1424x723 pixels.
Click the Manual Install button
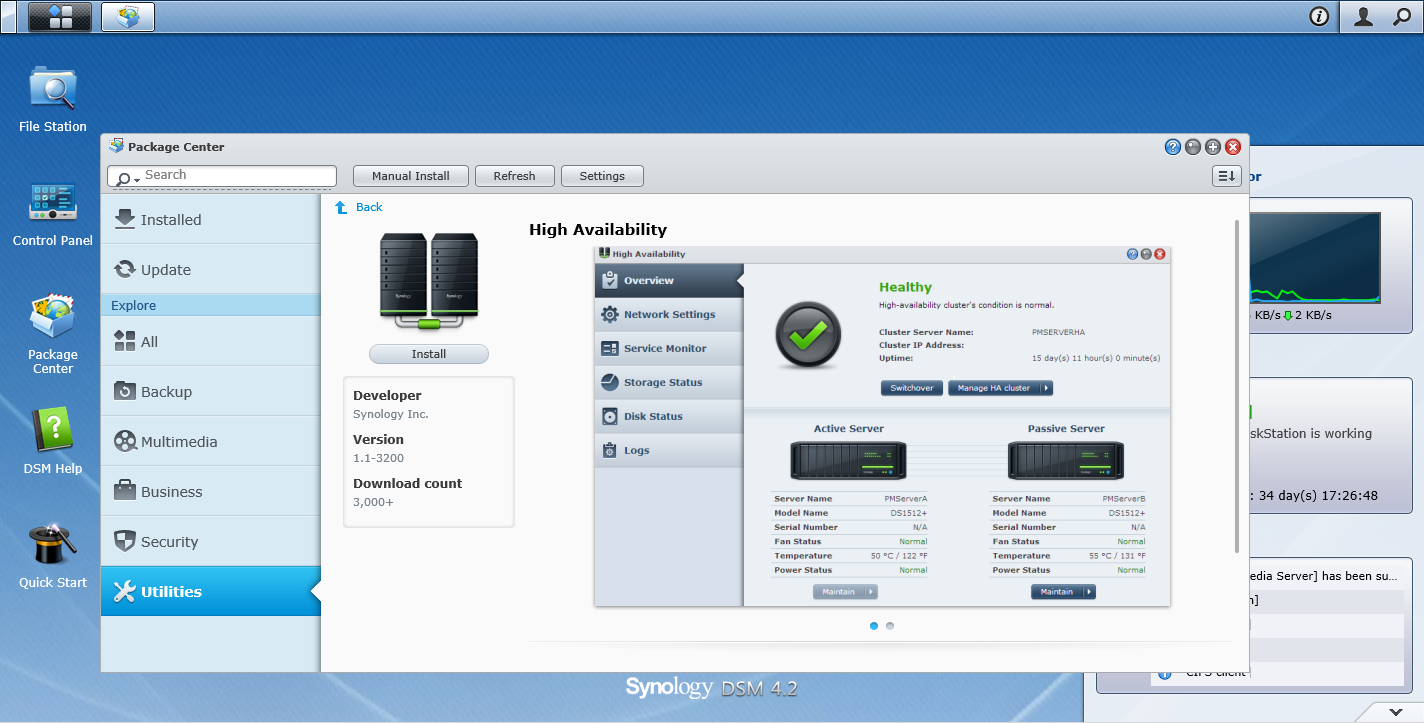[411, 176]
